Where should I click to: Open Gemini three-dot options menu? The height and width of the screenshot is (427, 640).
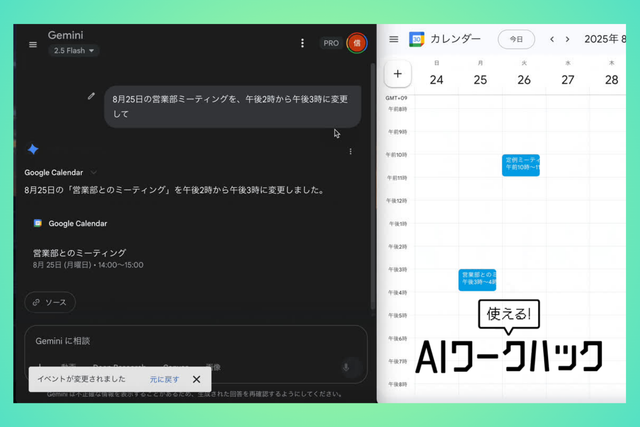pos(303,43)
